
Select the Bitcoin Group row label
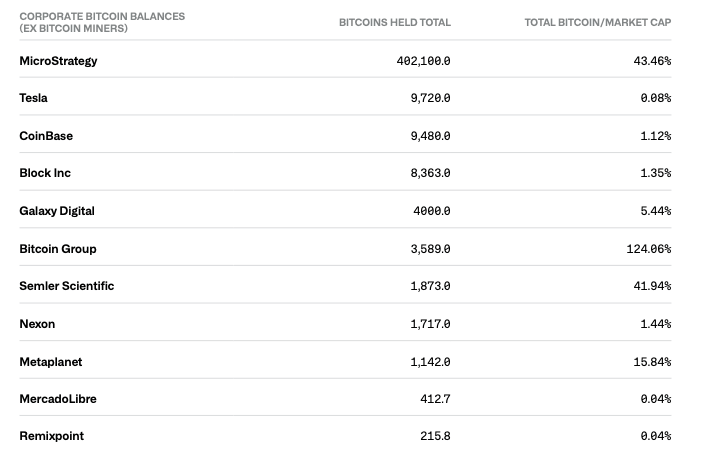(x=58, y=248)
